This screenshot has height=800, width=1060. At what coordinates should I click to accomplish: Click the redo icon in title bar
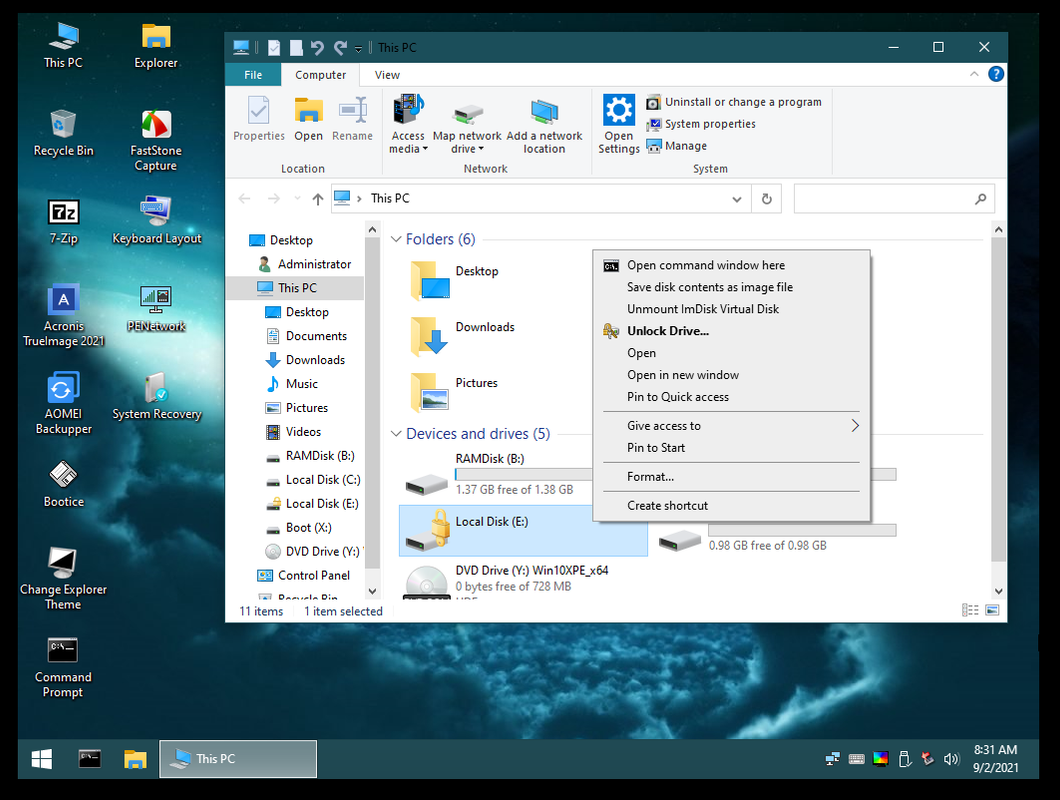coord(340,47)
